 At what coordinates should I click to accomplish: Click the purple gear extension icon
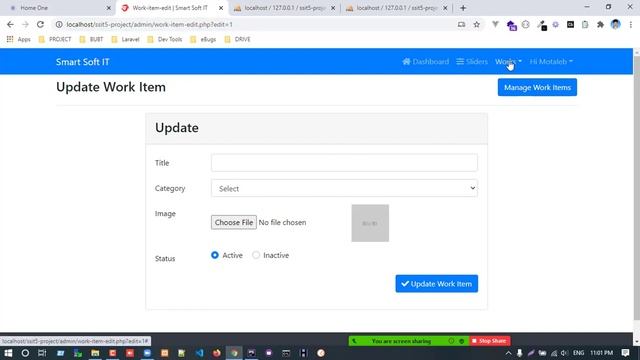[556, 24]
